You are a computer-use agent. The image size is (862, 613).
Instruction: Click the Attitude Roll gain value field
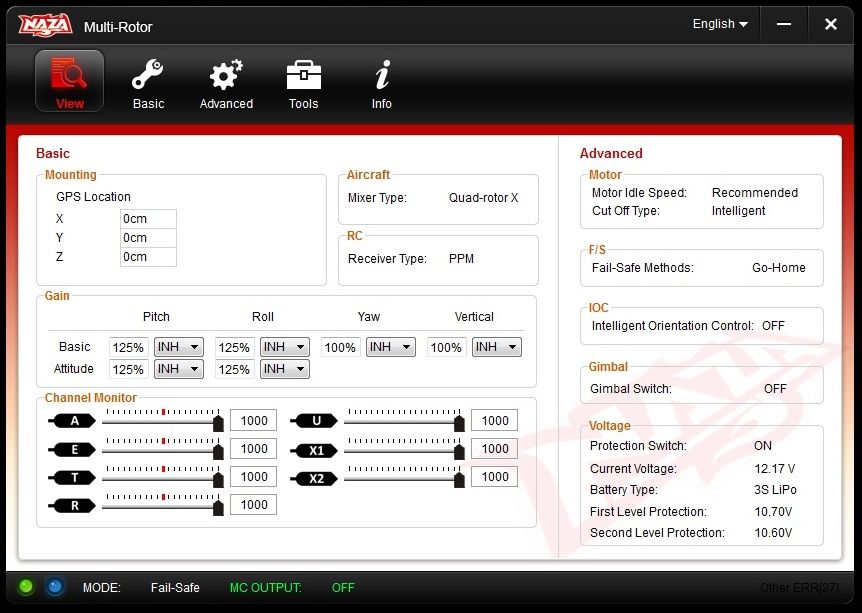(x=235, y=369)
